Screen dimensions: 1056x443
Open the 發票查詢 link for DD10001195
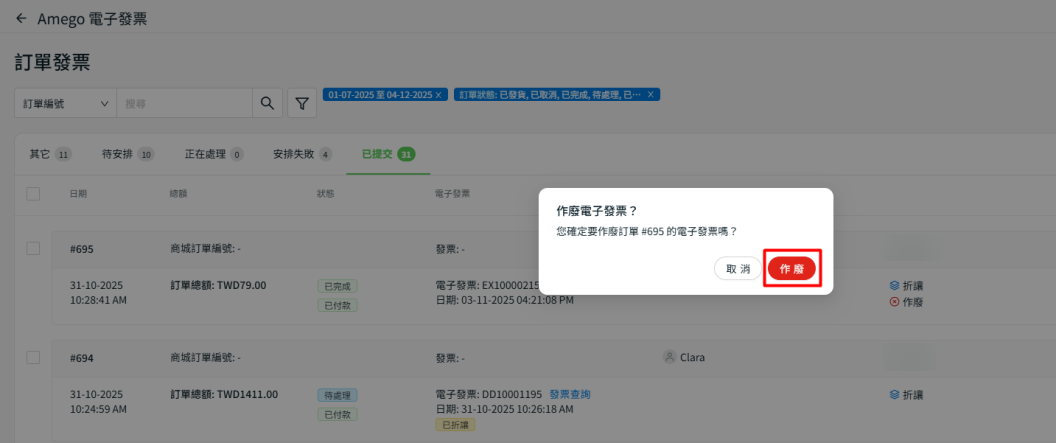pyautogui.click(x=569, y=395)
